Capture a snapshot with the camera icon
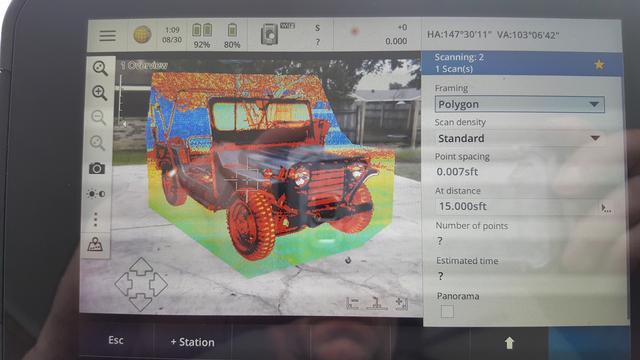Viewport: 640px width, 360px height. click(97, 168)
